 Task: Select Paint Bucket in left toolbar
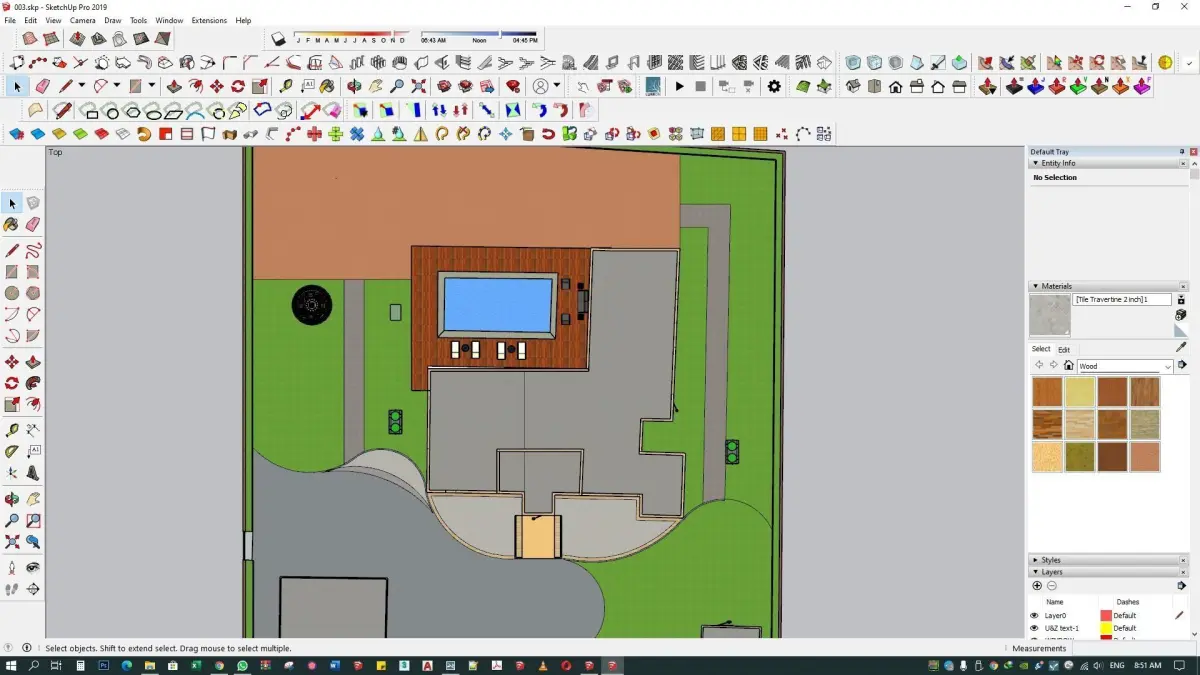(x=12, y=225)
